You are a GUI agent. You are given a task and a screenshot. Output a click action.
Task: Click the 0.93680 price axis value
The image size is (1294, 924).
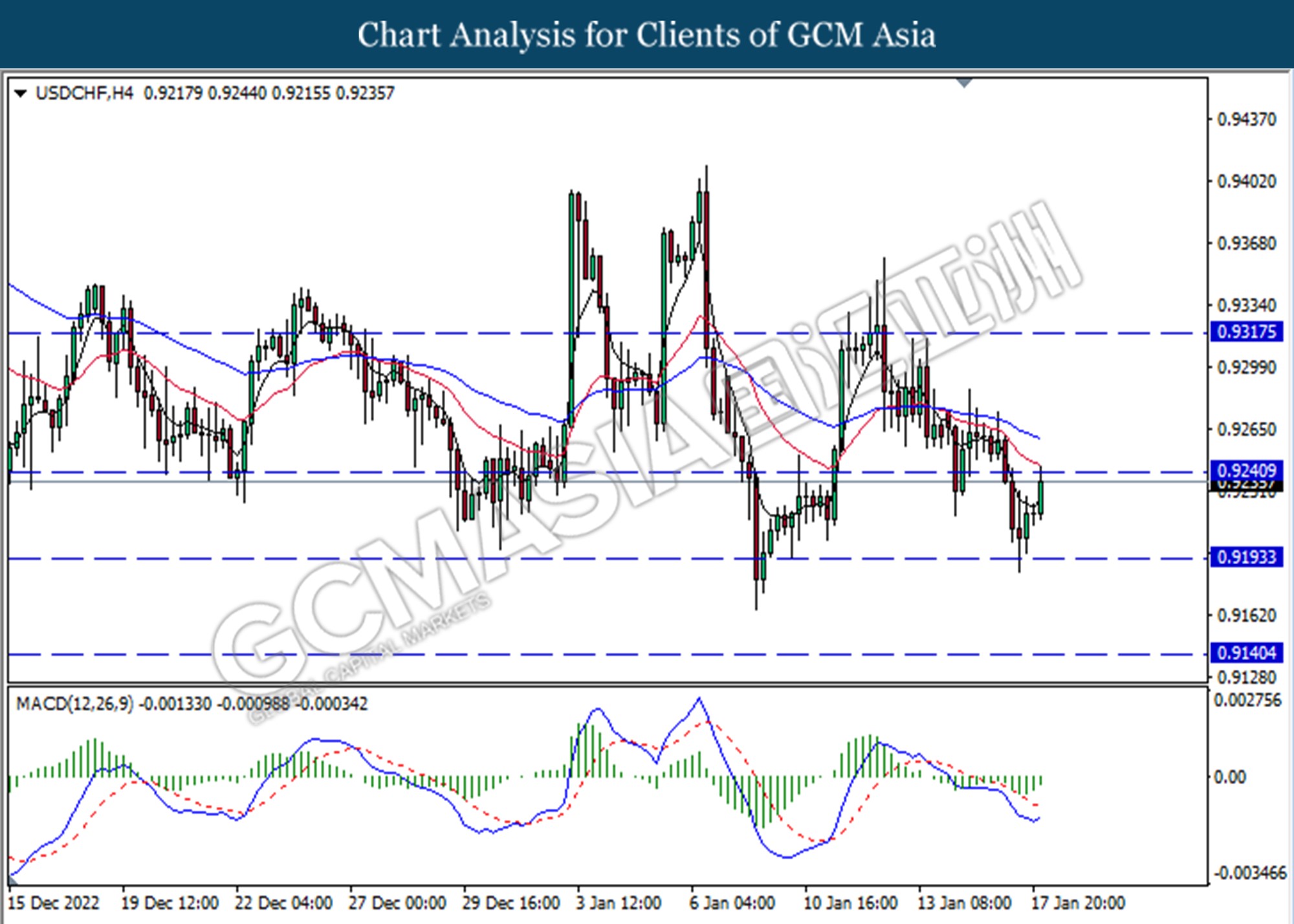tap(1247, 243)
